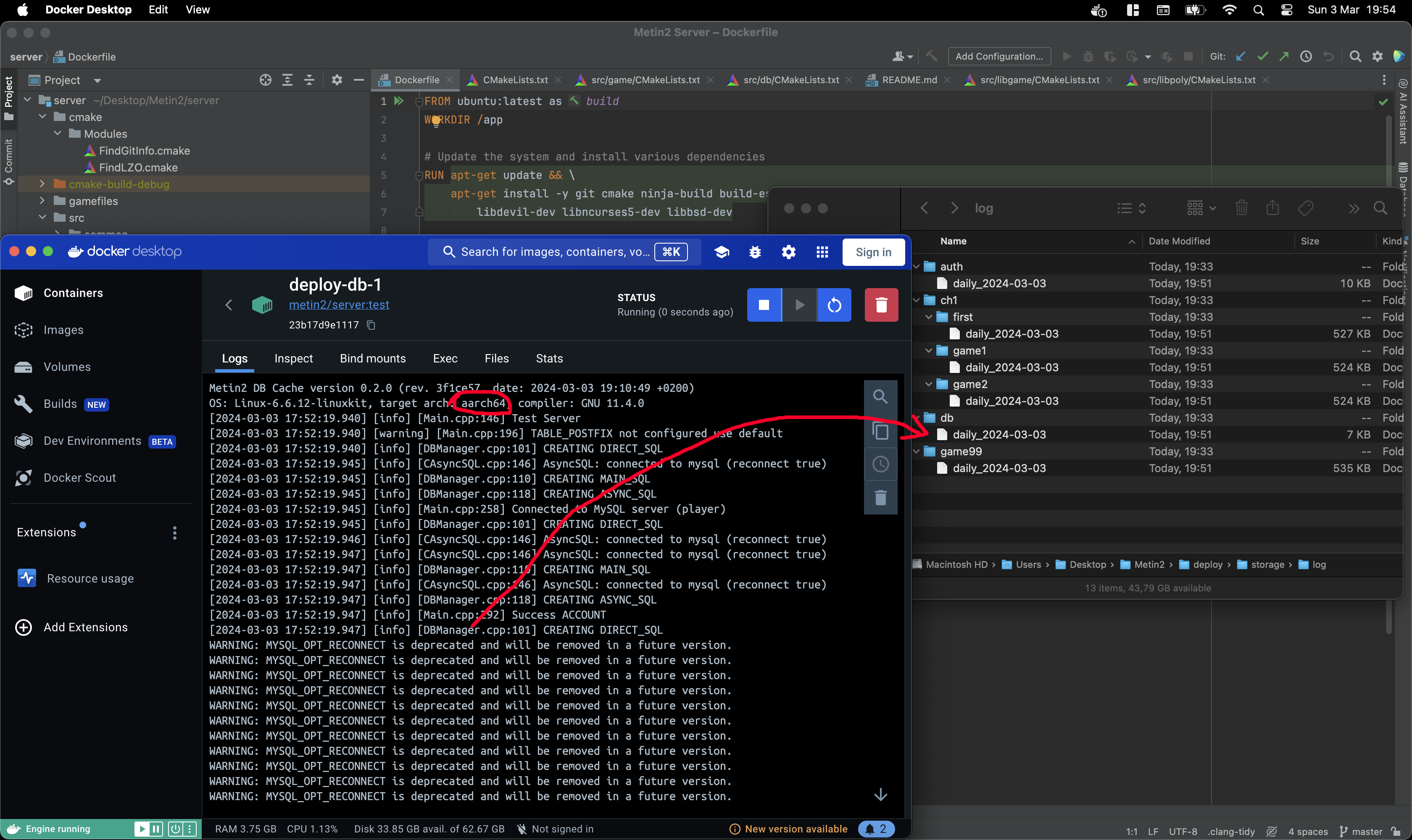Screen dimensions: 1412x840
Task: Collapse the first folder in Finder
Action: coord(928,317)
